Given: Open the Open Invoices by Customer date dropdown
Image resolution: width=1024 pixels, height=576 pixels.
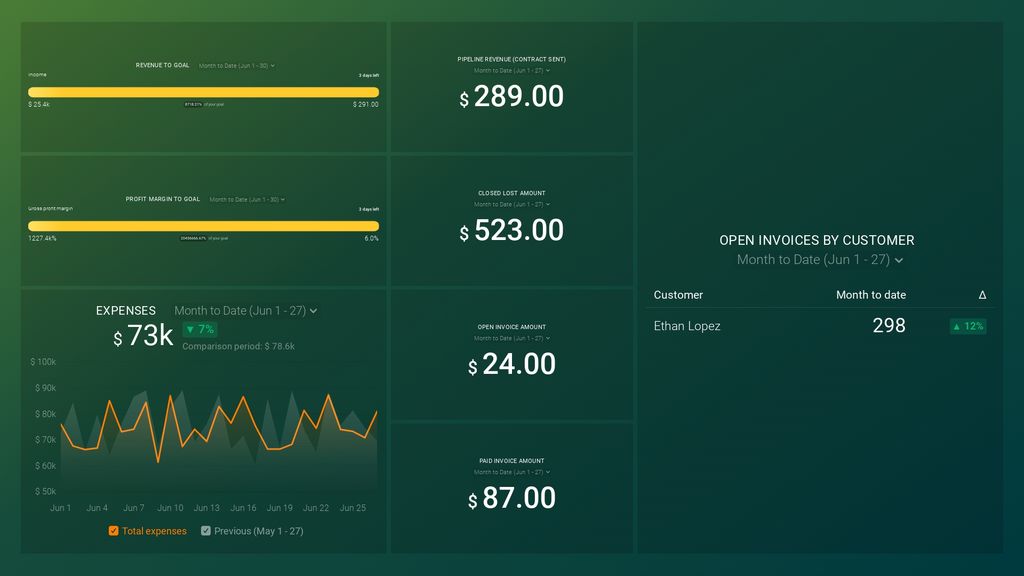Looking at the screenshot, I should (816, 259).
